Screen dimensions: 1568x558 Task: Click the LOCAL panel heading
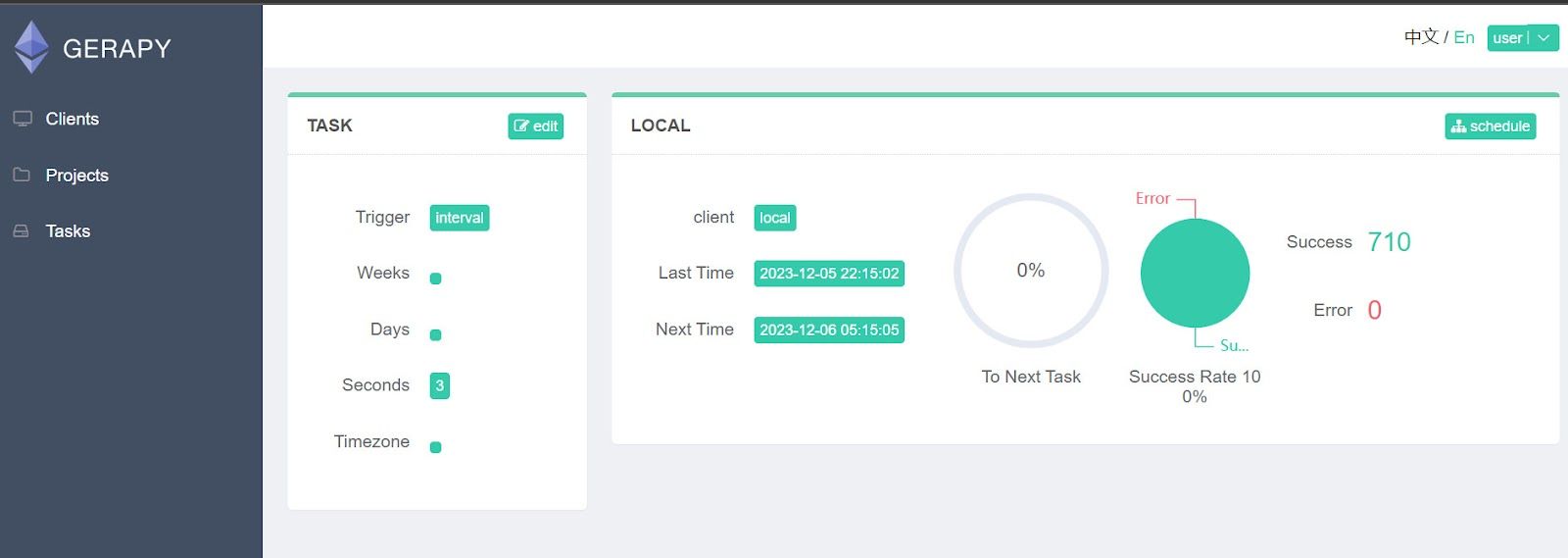661,126
